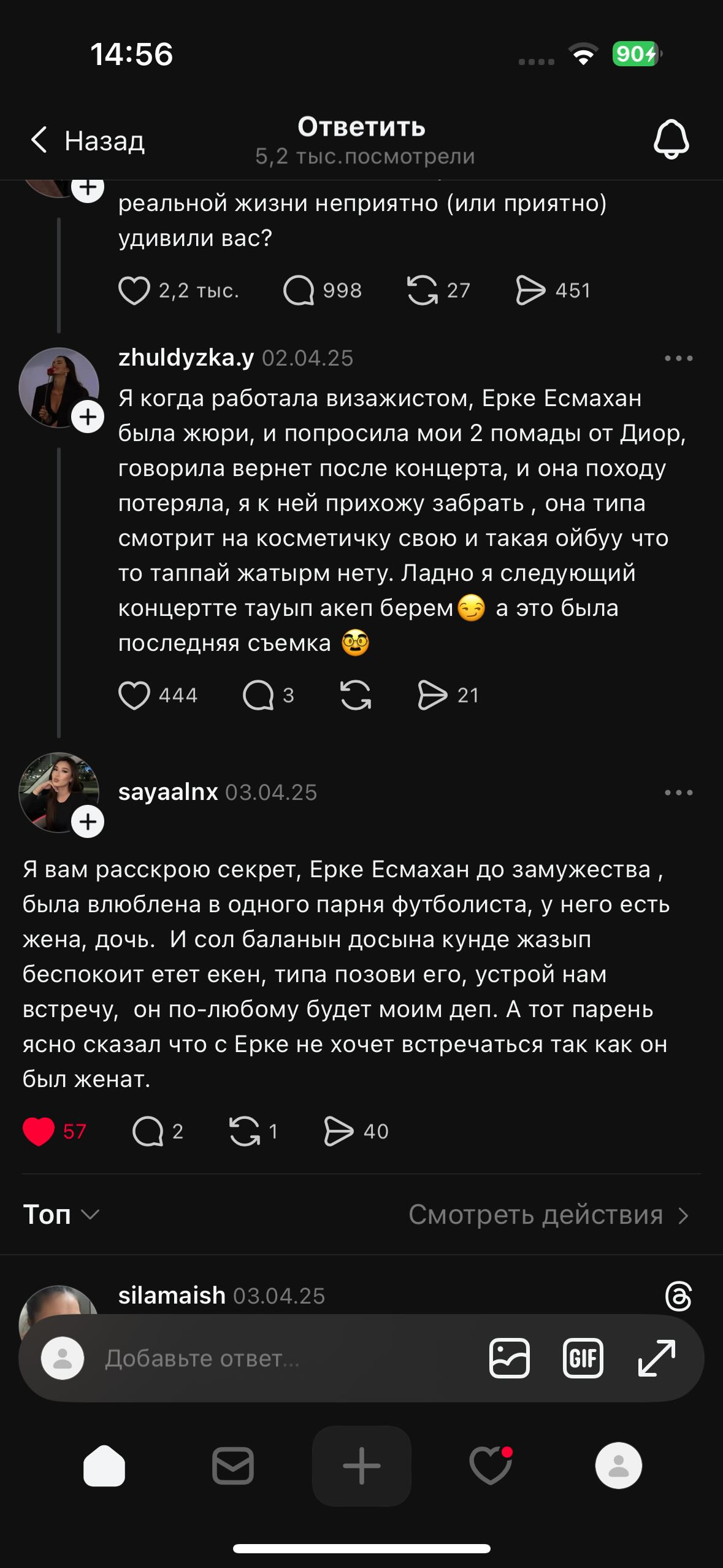Repost zhuldyzka.y's comment
Image resolution: width=723 pixels, height=1568 pixels.
tap(356, 695)
